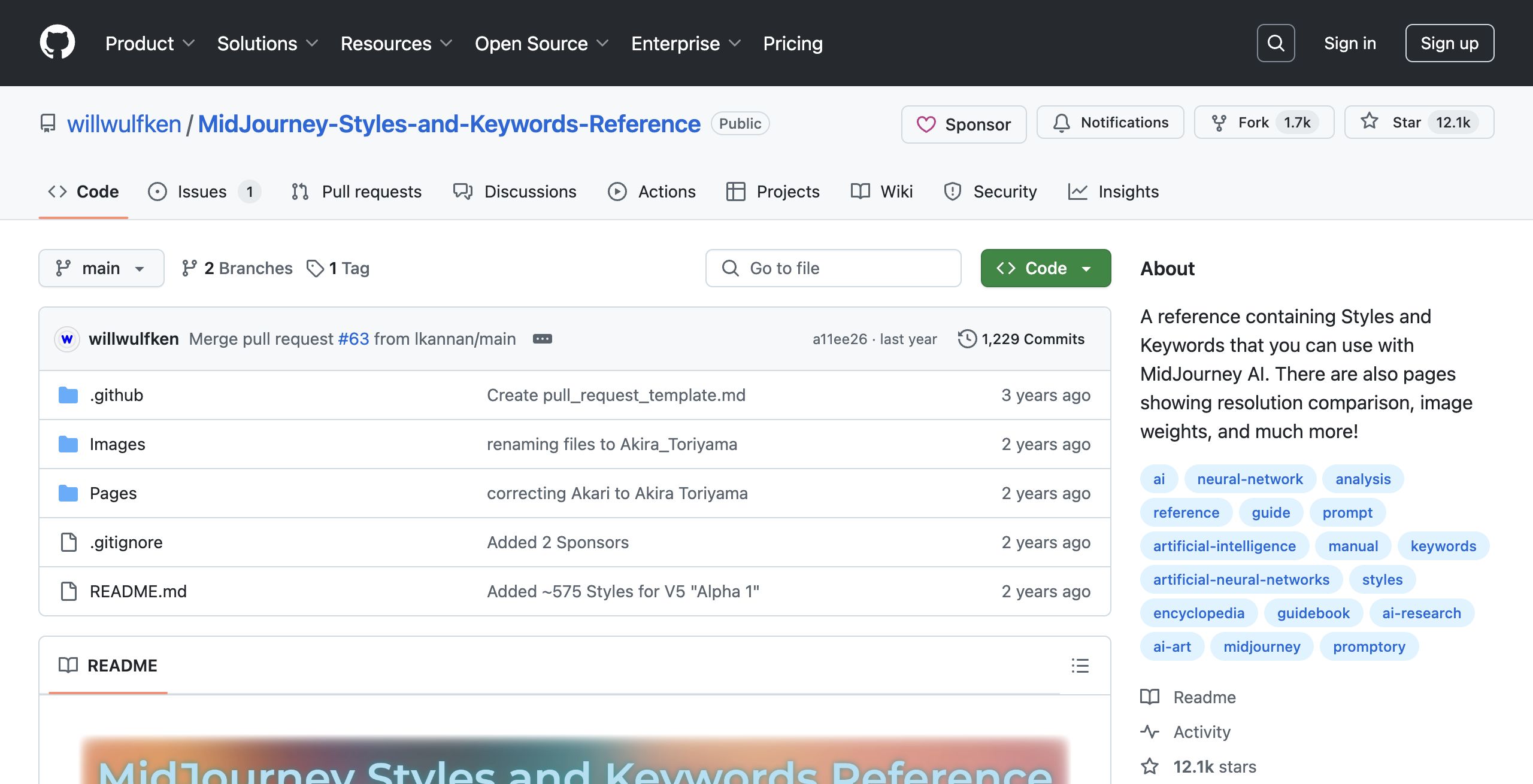The image size is (1533, 784).
Task: Switch to the Issues tab
Action: [202, 192]
